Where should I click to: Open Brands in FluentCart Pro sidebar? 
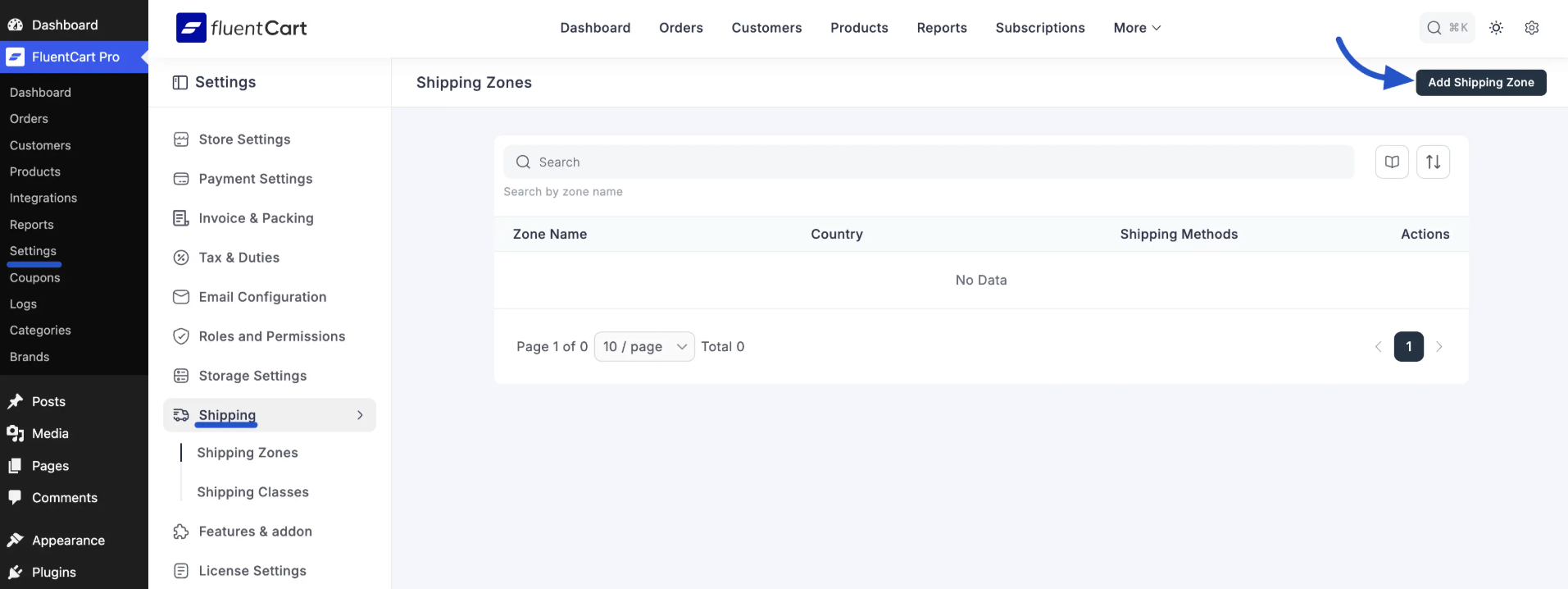point(30,357)
